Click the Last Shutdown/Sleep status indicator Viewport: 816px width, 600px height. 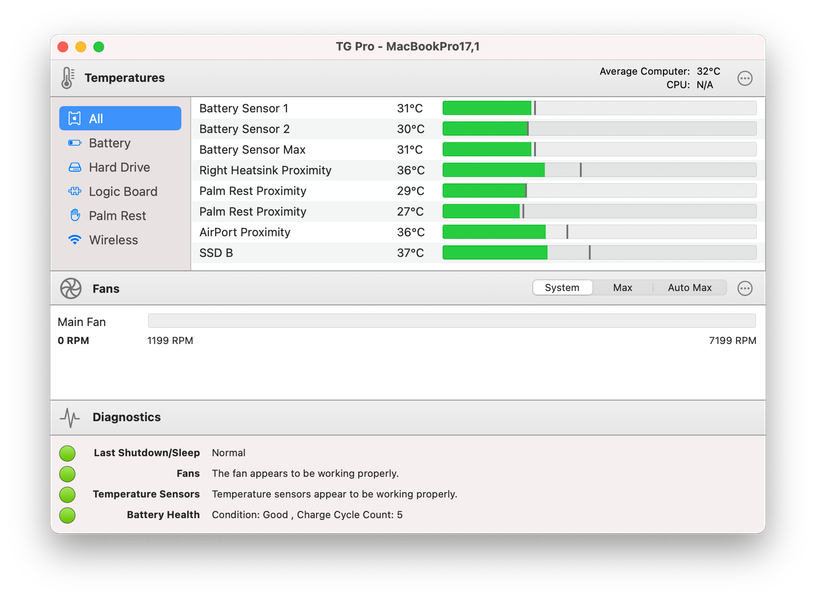(x=68, y=453)
